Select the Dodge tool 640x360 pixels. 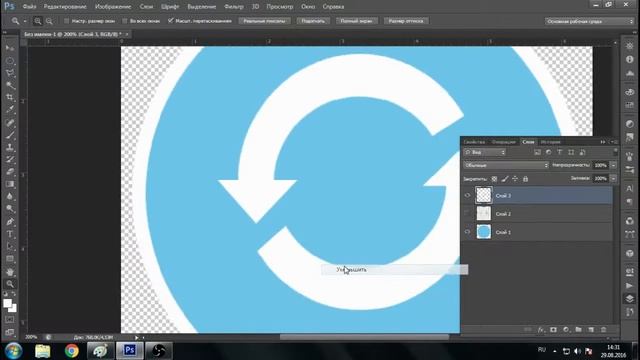[x=10, y=209]
